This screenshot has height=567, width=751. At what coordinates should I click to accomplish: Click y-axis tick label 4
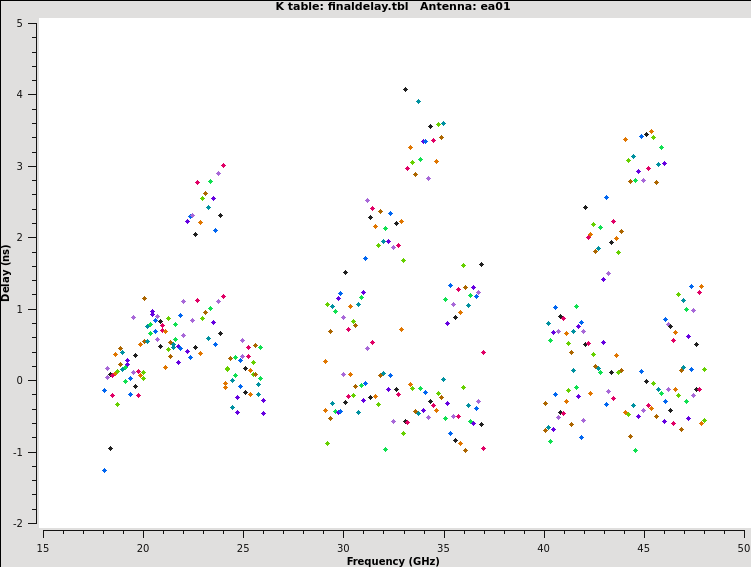(32, 95)
